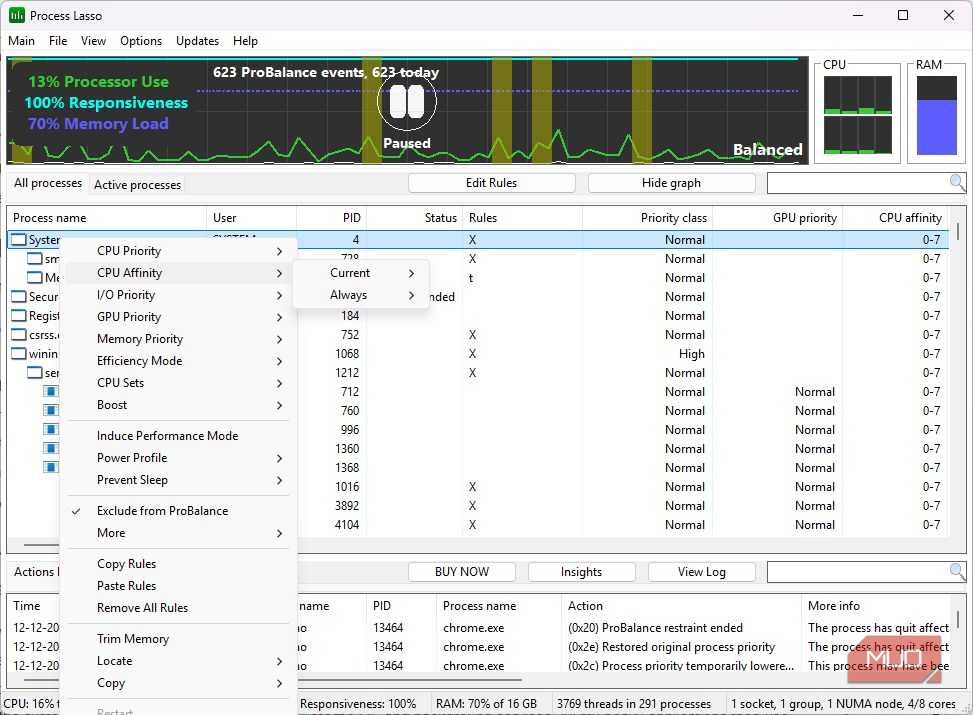
Task: Open the Updates menu
Action: pyautogui.click(x=197, y=41)
